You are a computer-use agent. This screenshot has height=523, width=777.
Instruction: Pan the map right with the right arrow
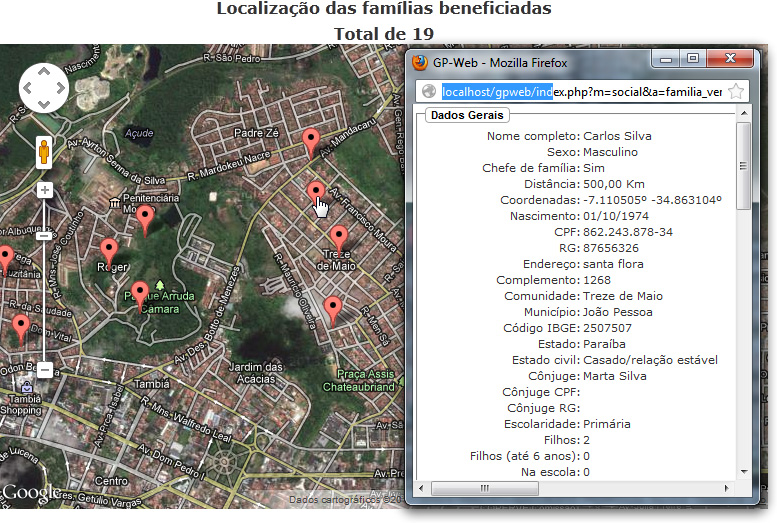point(61,88)
